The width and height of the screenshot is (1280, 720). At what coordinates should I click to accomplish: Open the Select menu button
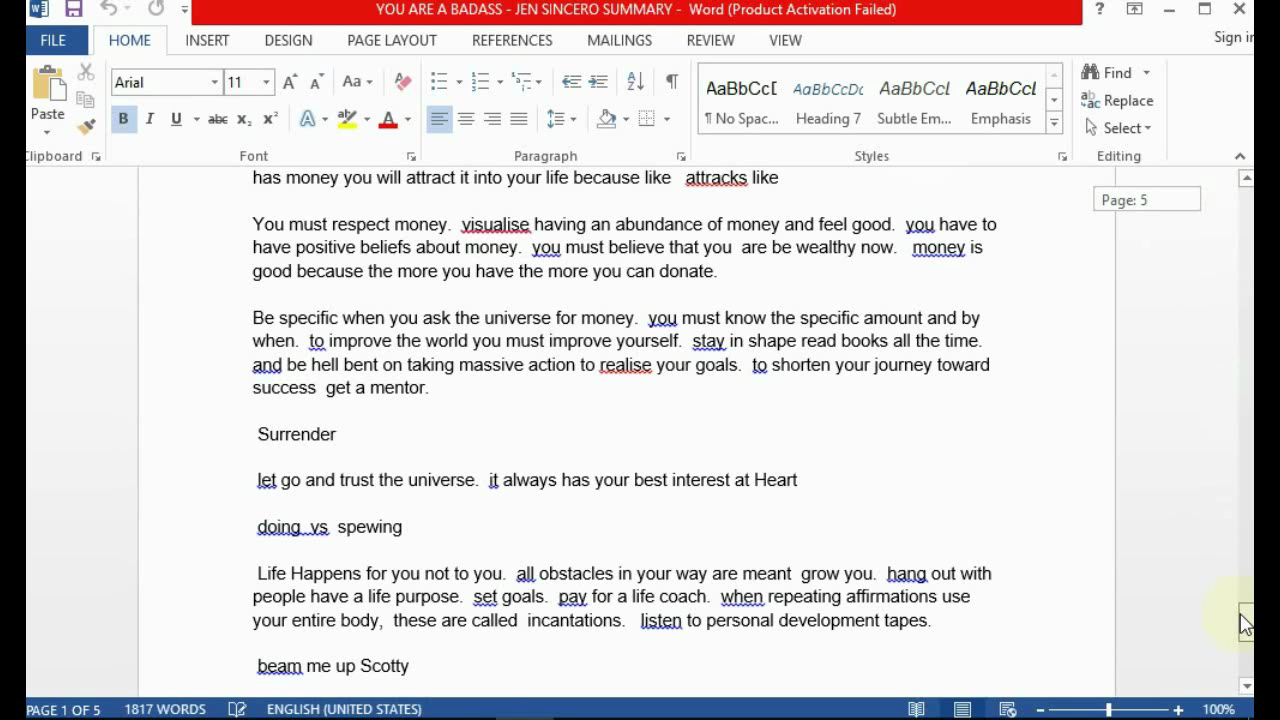[1117, 128]
